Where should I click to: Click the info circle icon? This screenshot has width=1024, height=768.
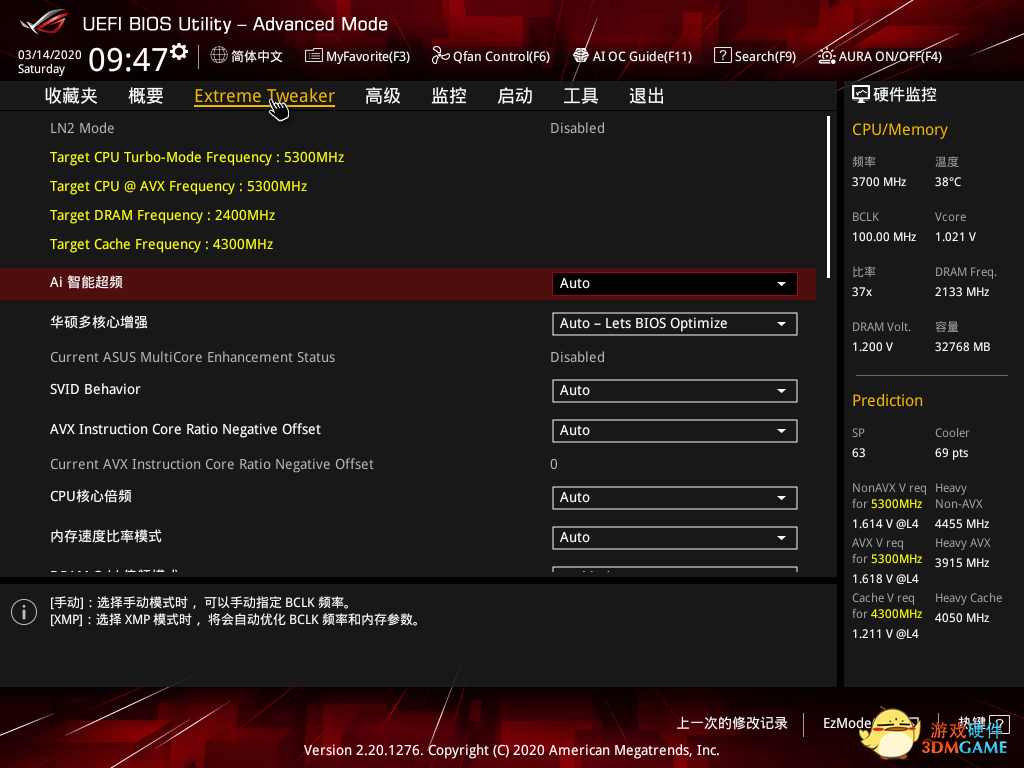[24, 612]
